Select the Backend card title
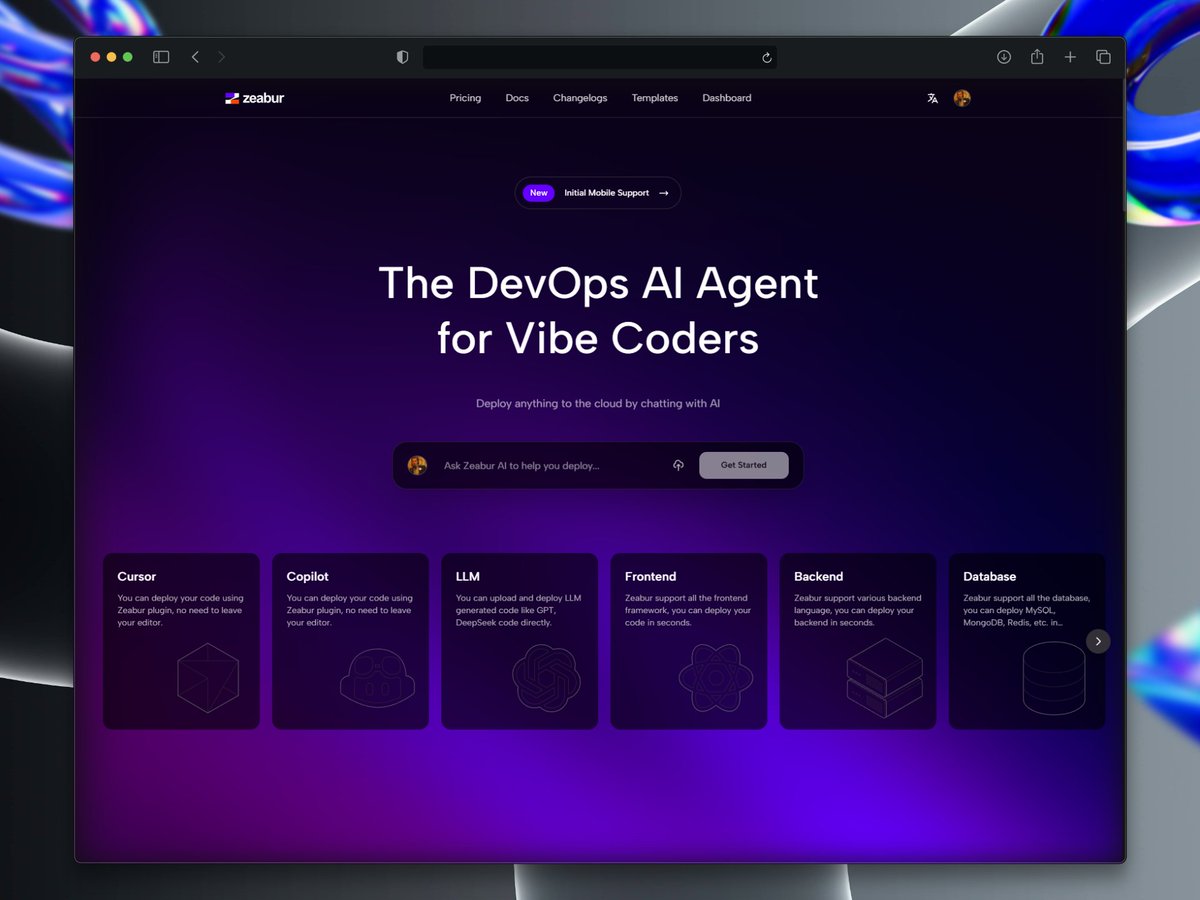This screenshot has width=1200, height=900. click(x=819, y=576)
